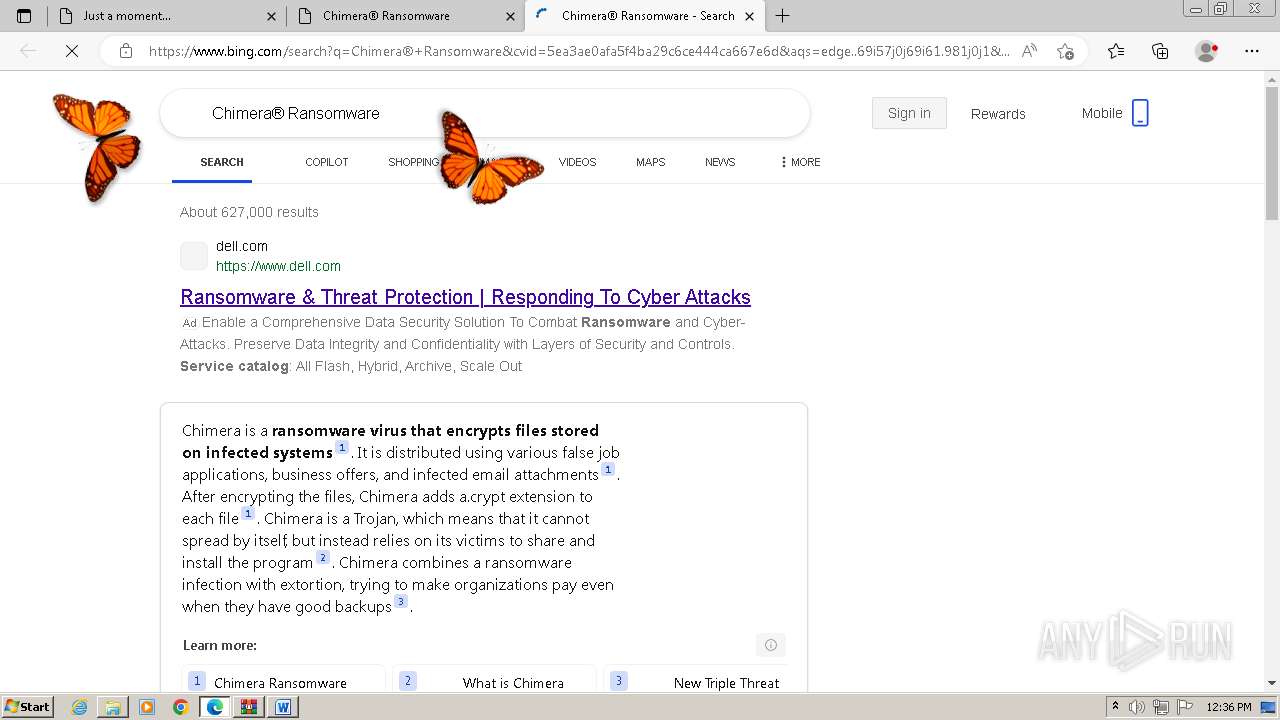This screenshot has height=720, width=1280.
Task: Open the MAPS tab
Action: point(650,162)
